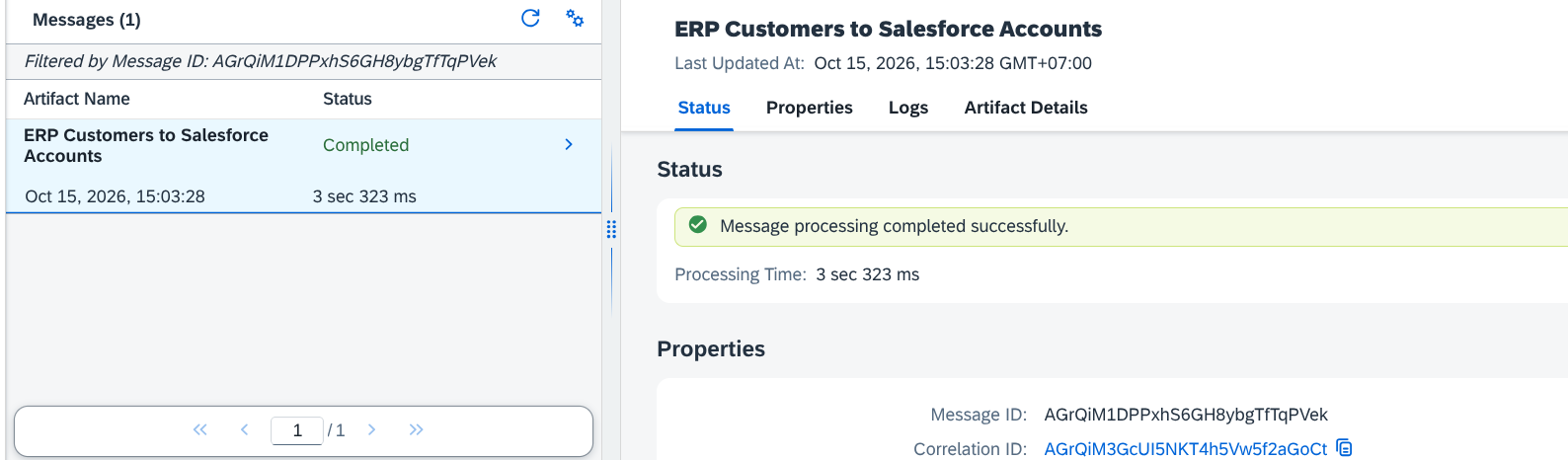Screen dimensions: 1568x460
Task: Click the Messages (1) panel title
Action: (x=87, y=20)
